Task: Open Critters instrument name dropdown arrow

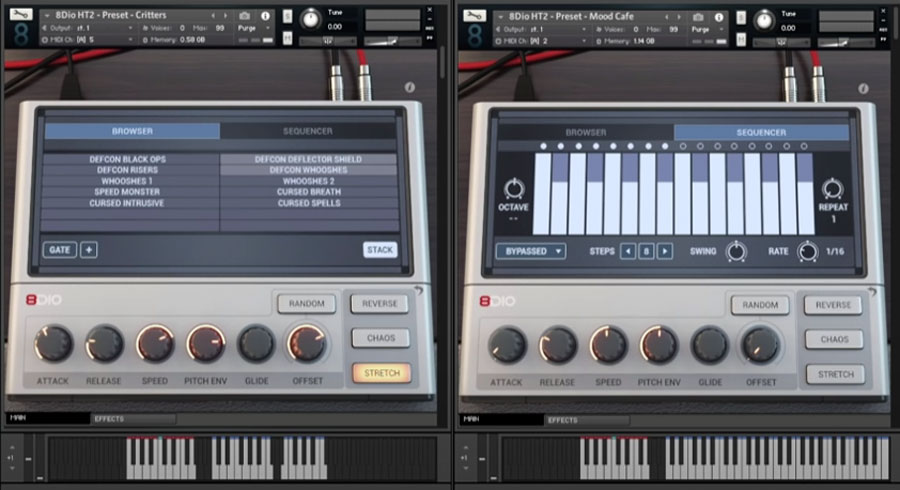Action: pos(47,15)
